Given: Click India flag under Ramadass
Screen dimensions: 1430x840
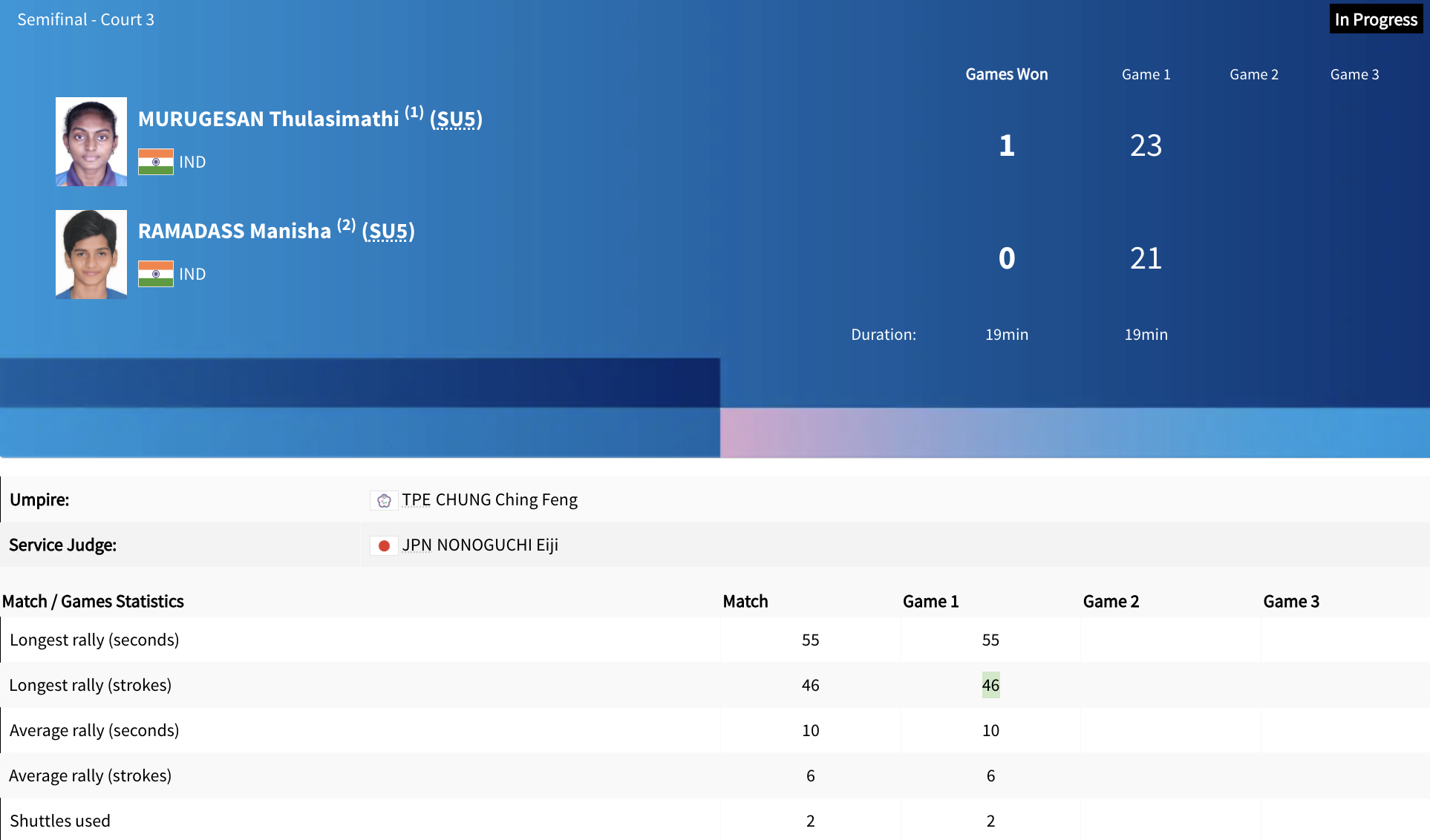Looking at the screenshot, I should point(156,274).
